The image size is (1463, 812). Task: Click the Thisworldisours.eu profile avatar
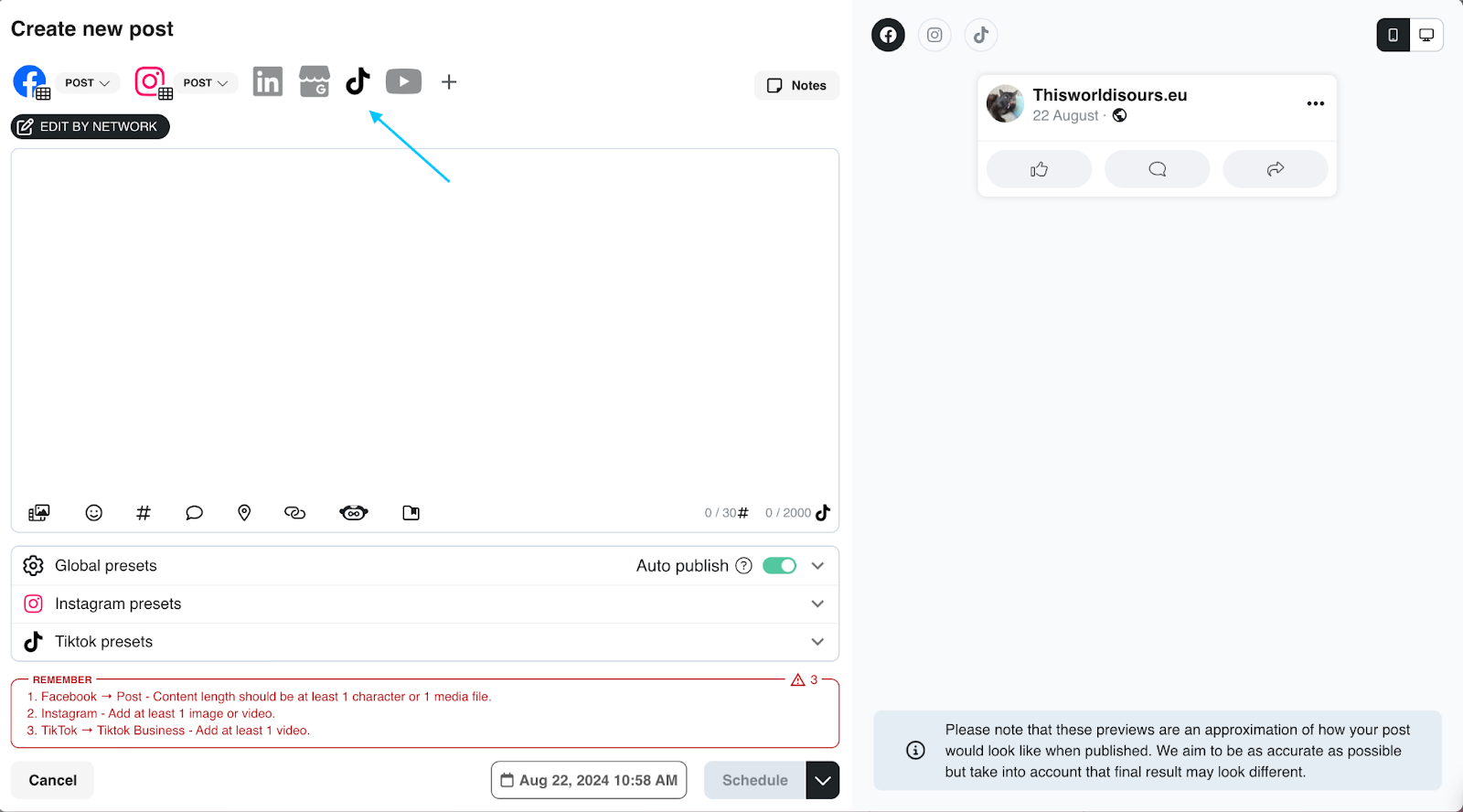tap(1005, 104)
